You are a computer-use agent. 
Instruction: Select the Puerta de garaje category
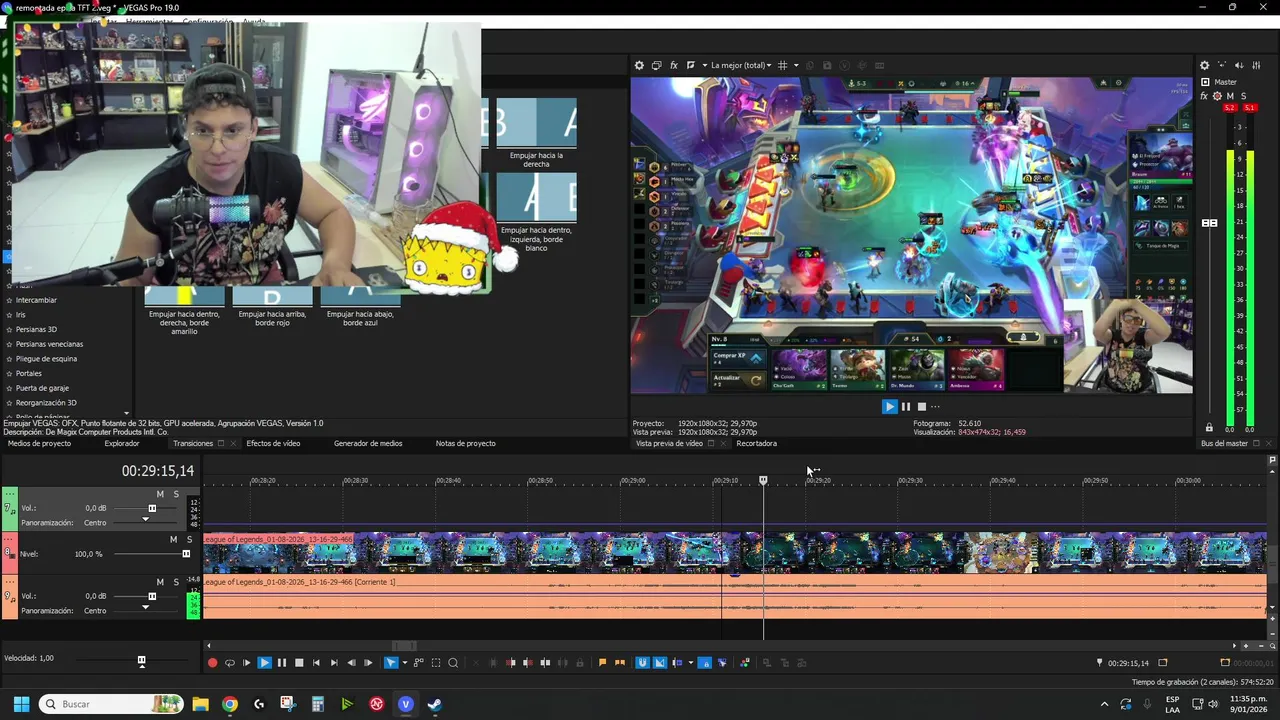click(x=42, y=388)
